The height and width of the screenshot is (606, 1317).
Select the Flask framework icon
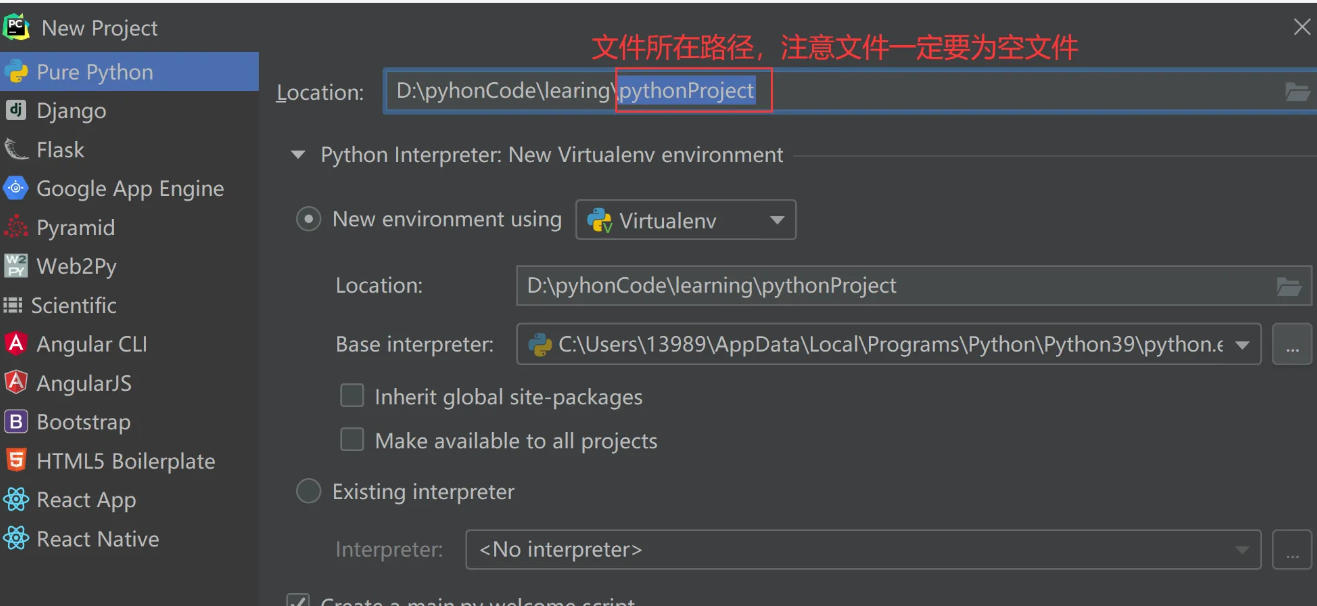(17, 149)
